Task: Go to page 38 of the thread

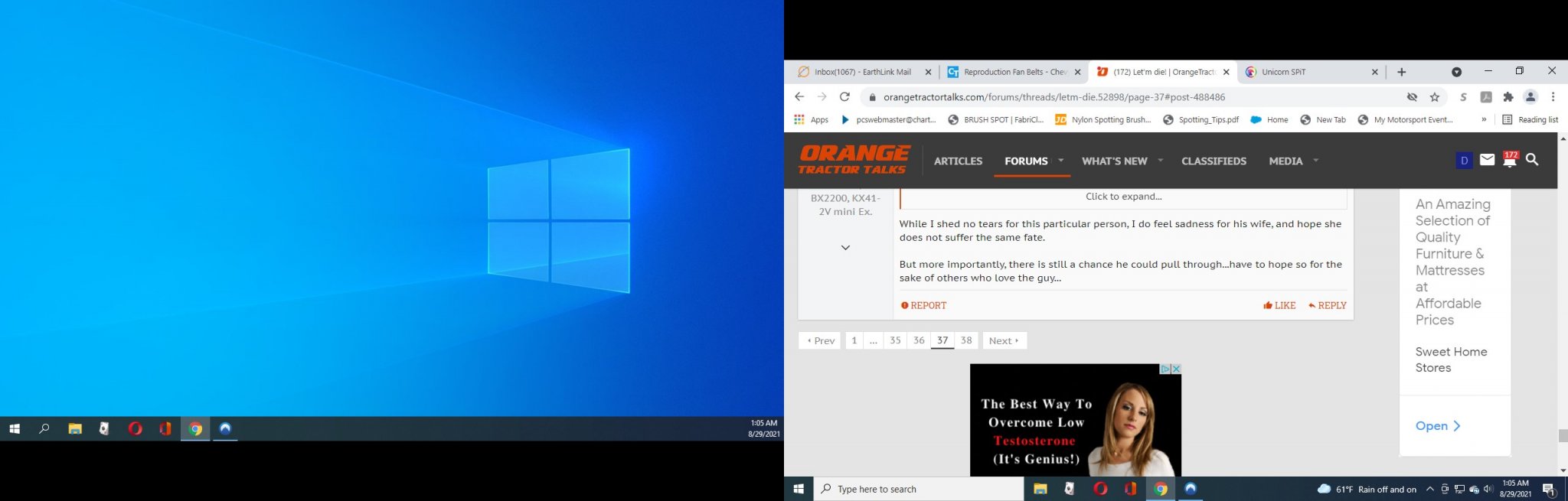Action: pos(966,340)
